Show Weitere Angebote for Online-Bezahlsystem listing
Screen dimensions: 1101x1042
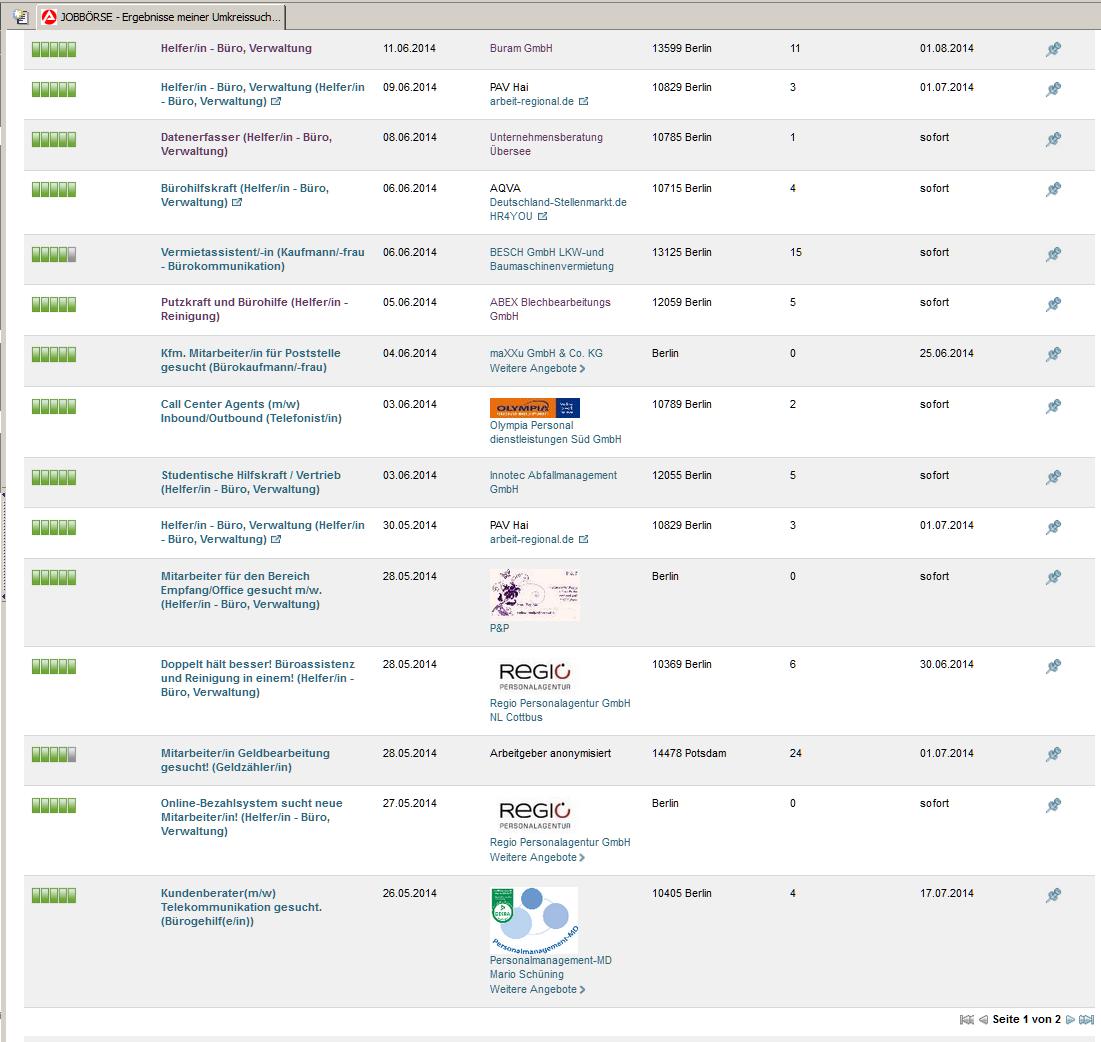537,857
